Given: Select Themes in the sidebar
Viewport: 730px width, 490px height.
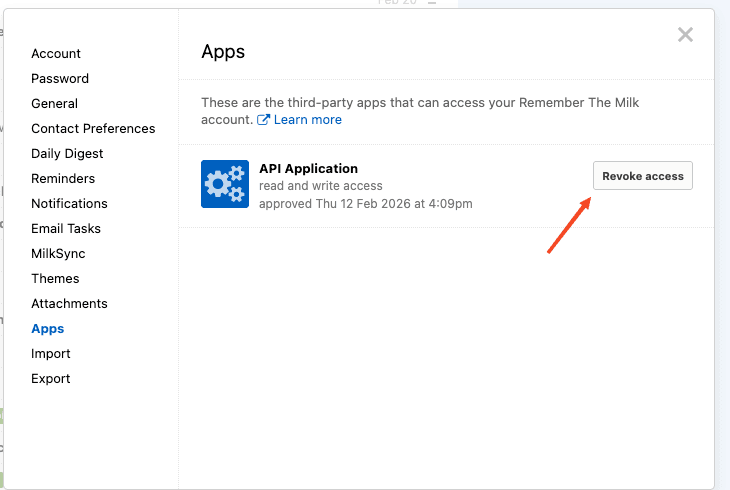Looking at the screenshot, I should click(55, 279).
